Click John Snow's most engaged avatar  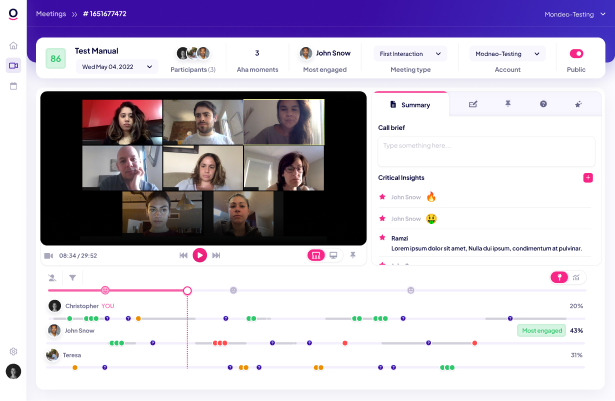coord(306,53)
